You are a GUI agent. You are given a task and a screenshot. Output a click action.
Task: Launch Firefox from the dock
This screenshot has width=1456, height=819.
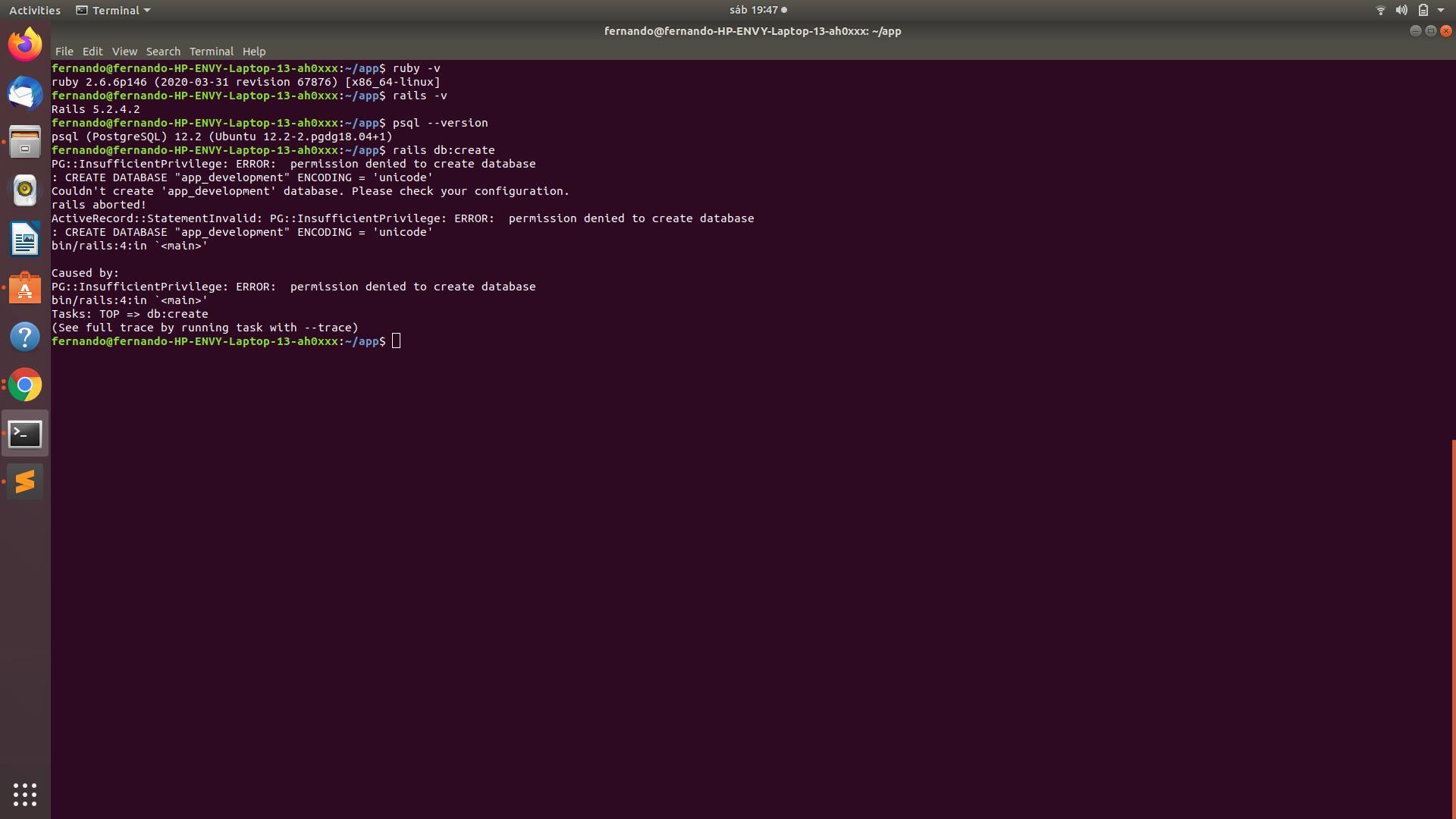(25, 44)
